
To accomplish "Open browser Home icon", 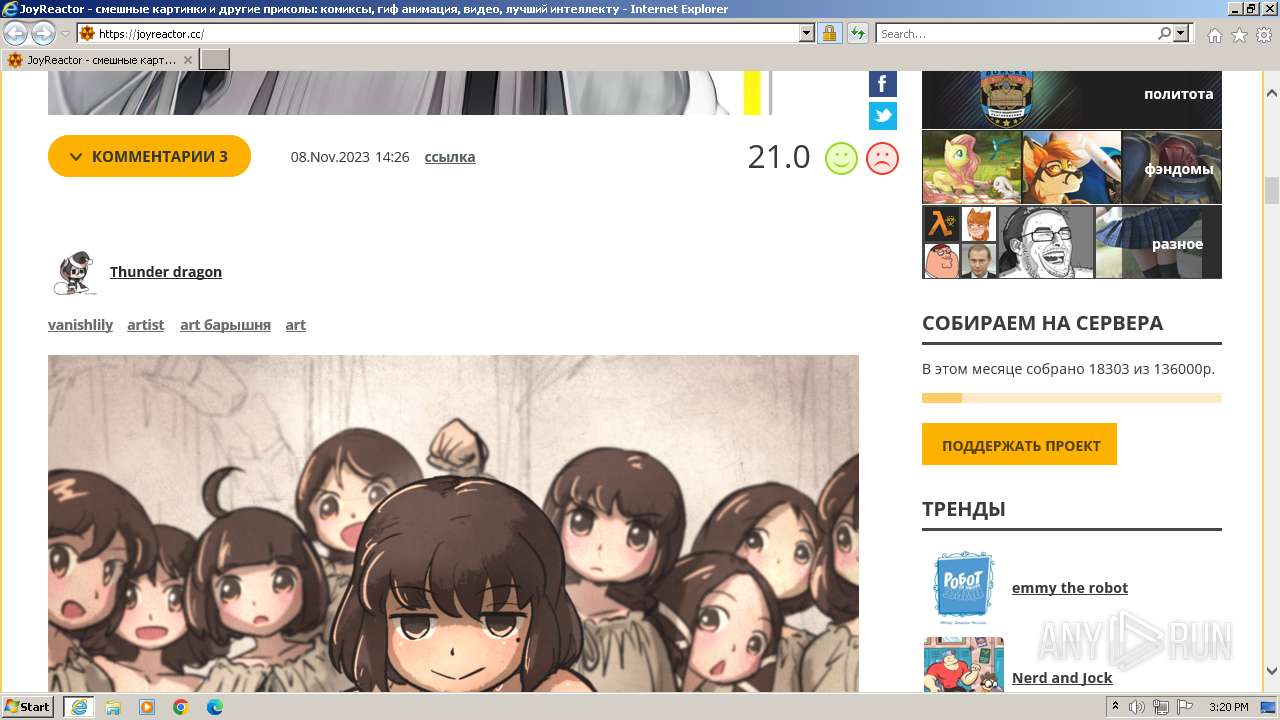I will (x=1214, y=35).
